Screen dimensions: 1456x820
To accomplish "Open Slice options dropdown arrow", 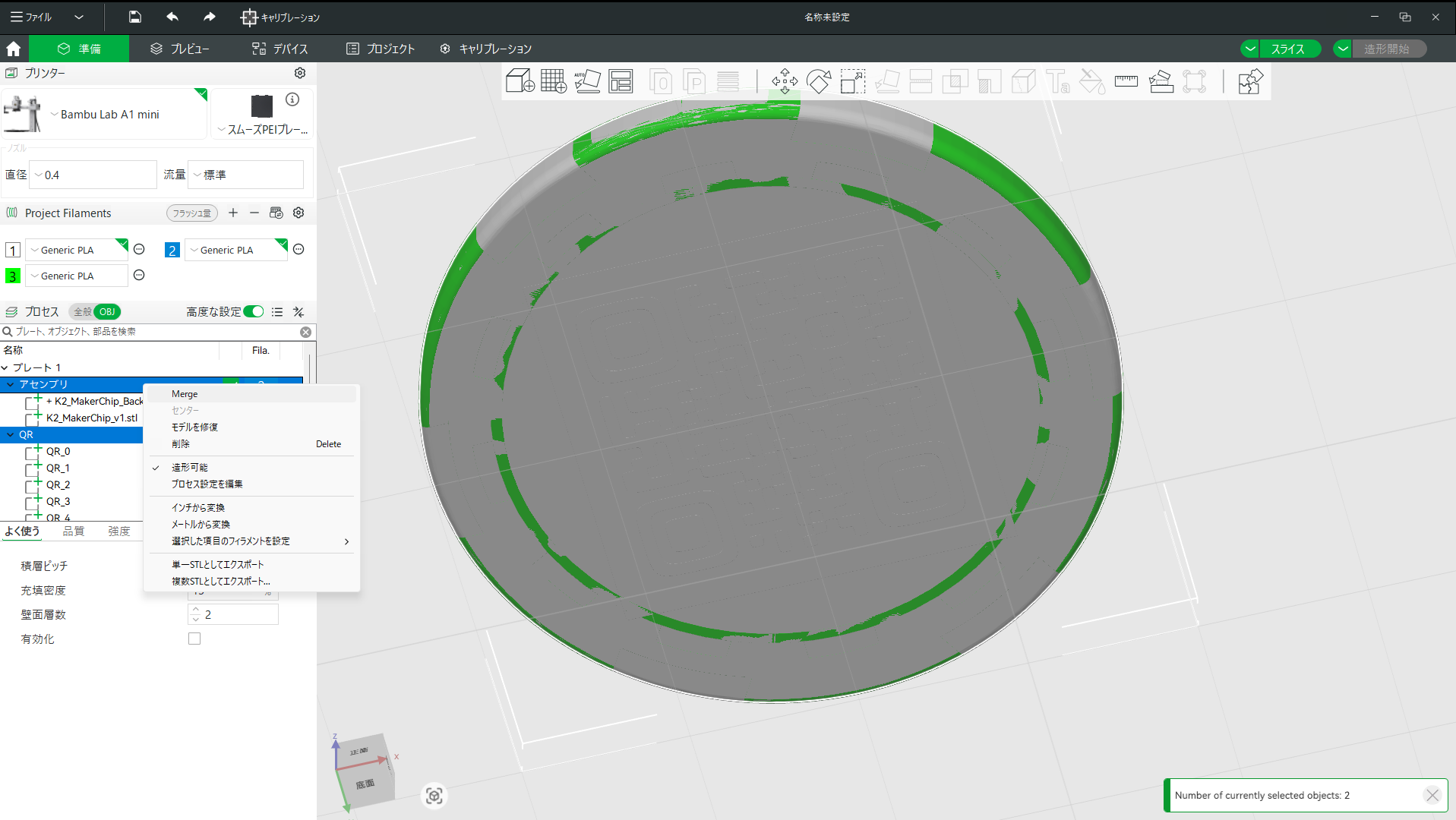I will pos(1249,49).
